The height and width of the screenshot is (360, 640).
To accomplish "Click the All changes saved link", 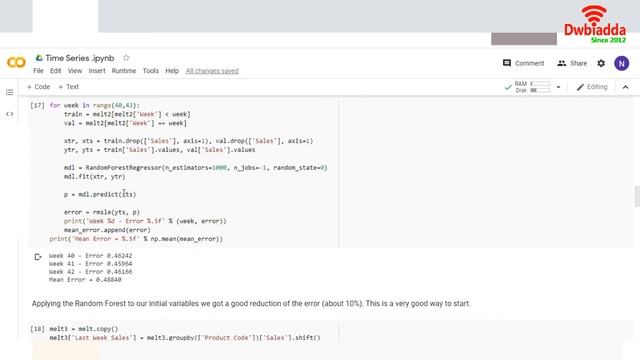I will tap(212, 71).
